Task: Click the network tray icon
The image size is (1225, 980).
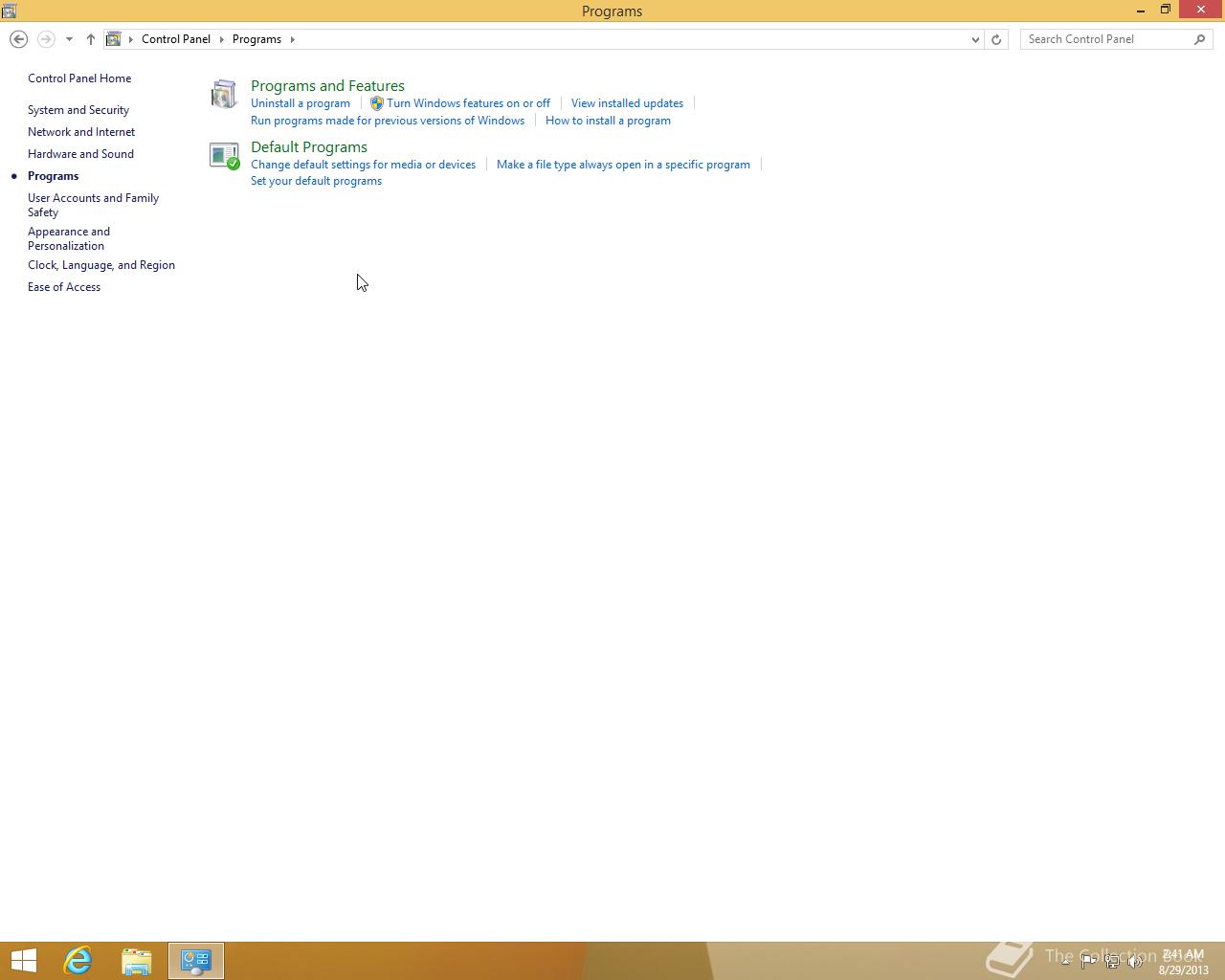Action: [1112, 961]
